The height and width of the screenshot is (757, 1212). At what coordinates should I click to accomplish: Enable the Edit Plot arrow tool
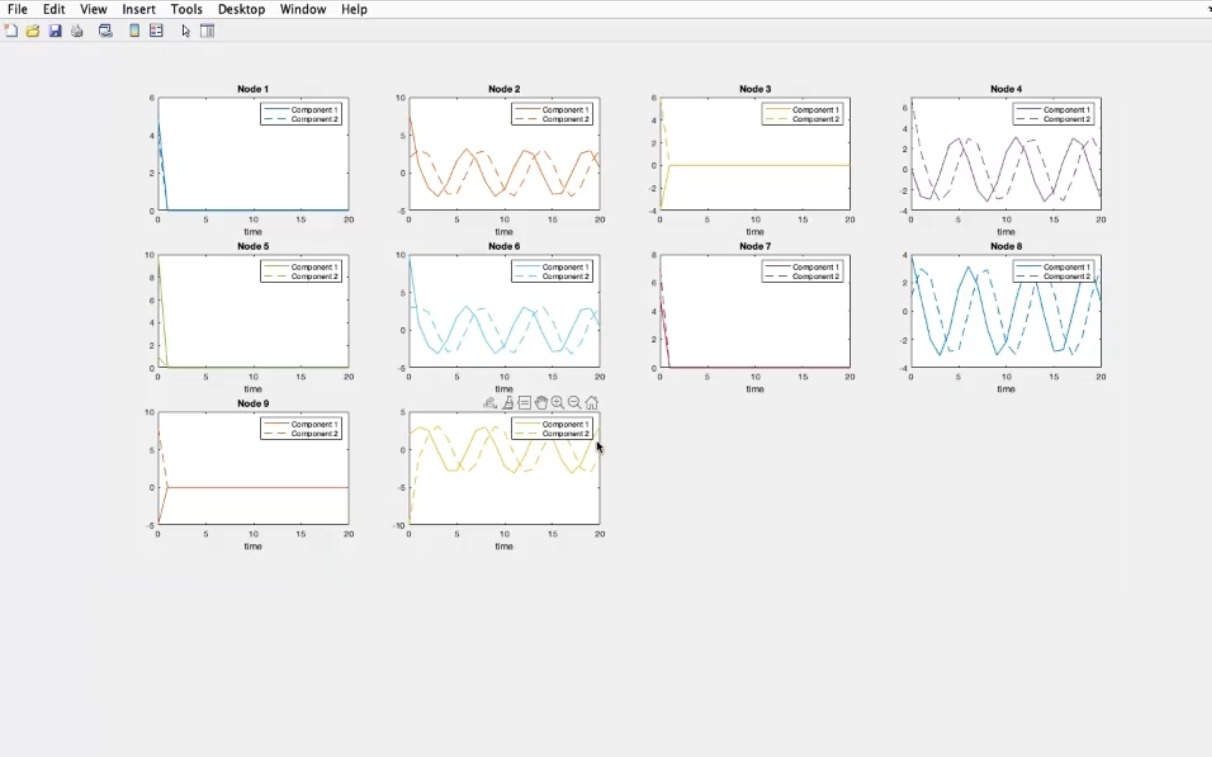click(186, 31)
